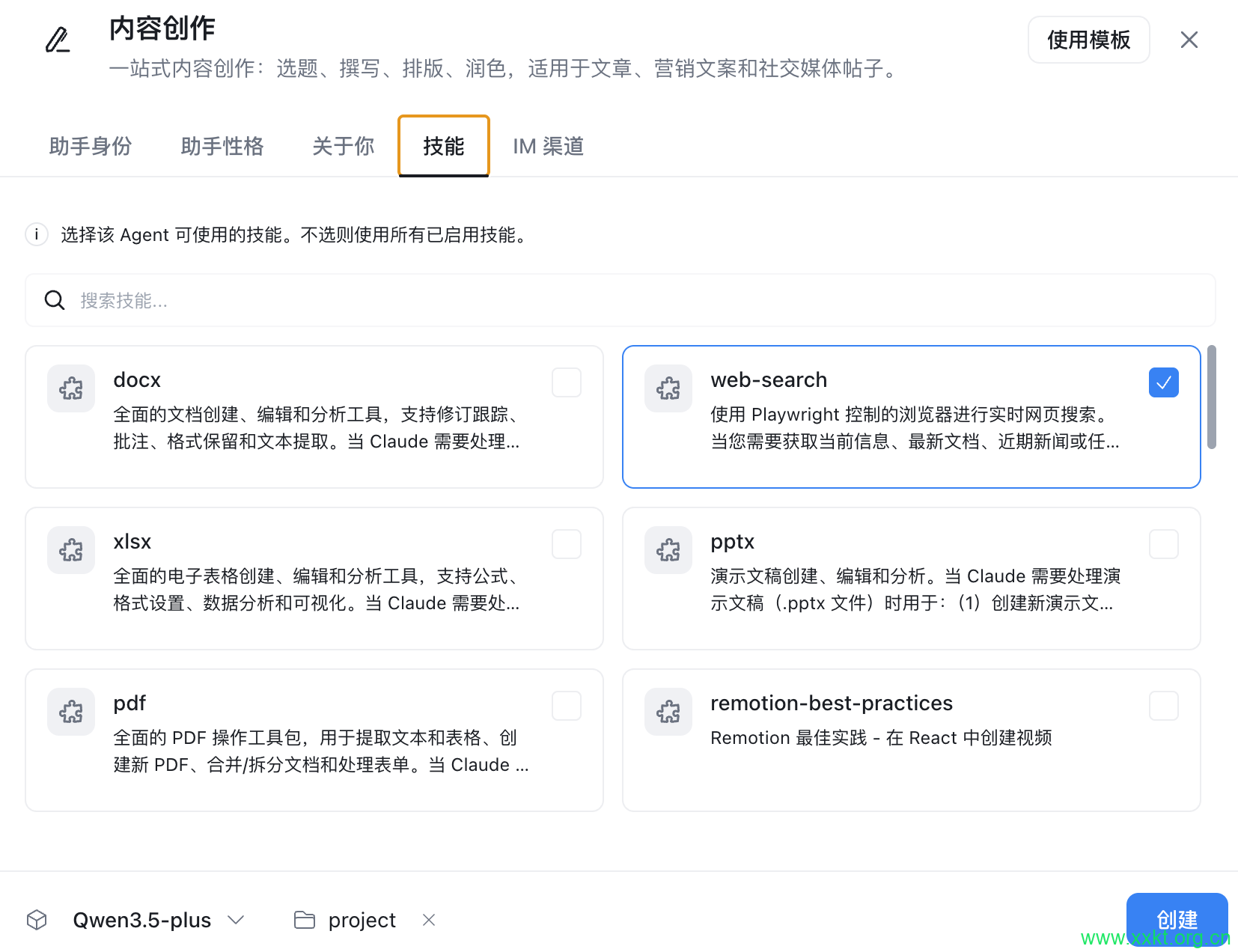1238x952 pixels.
Task: Select the 技能 tab
Action: pyautogui.click(x=444, y=146)
